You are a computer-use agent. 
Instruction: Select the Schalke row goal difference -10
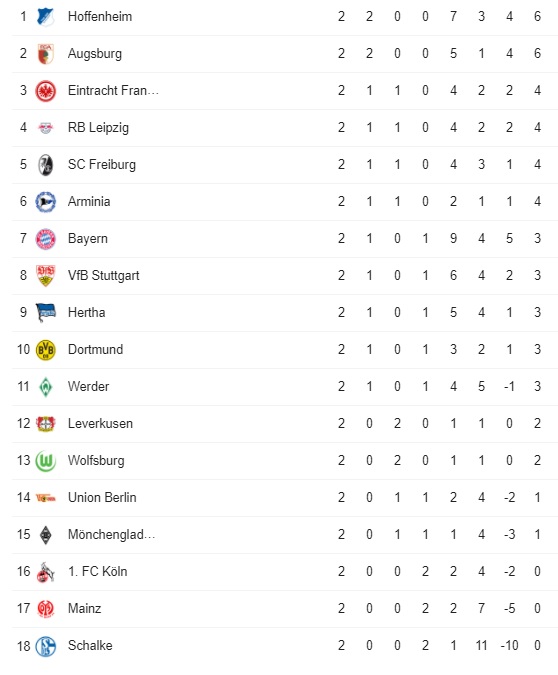[509, 645]
